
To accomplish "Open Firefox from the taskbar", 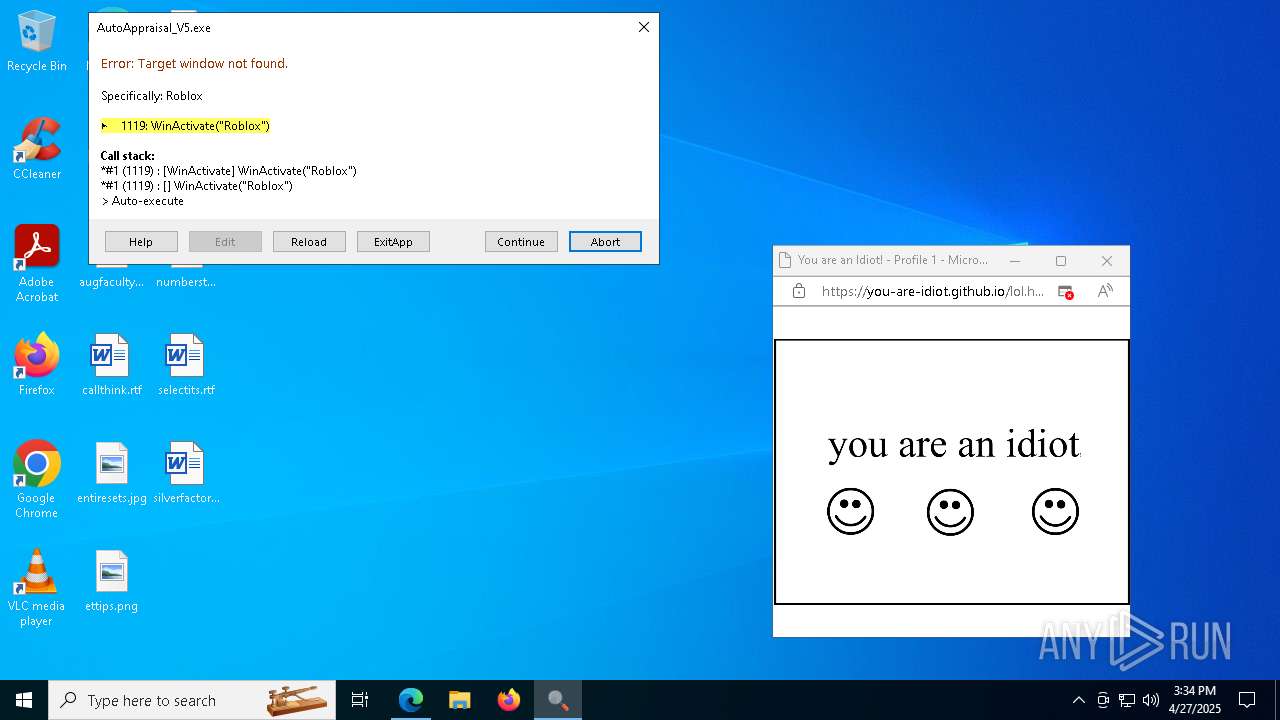I will pyautogui.click(x=509, y=700).
